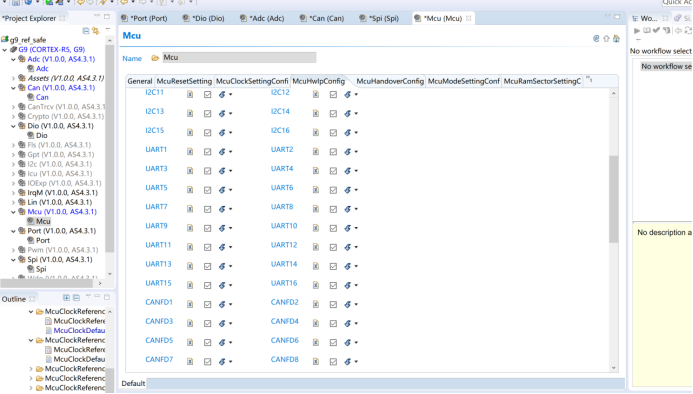
Task: Toggle the UART2 checkbox
Action: (x=333, y=152)
